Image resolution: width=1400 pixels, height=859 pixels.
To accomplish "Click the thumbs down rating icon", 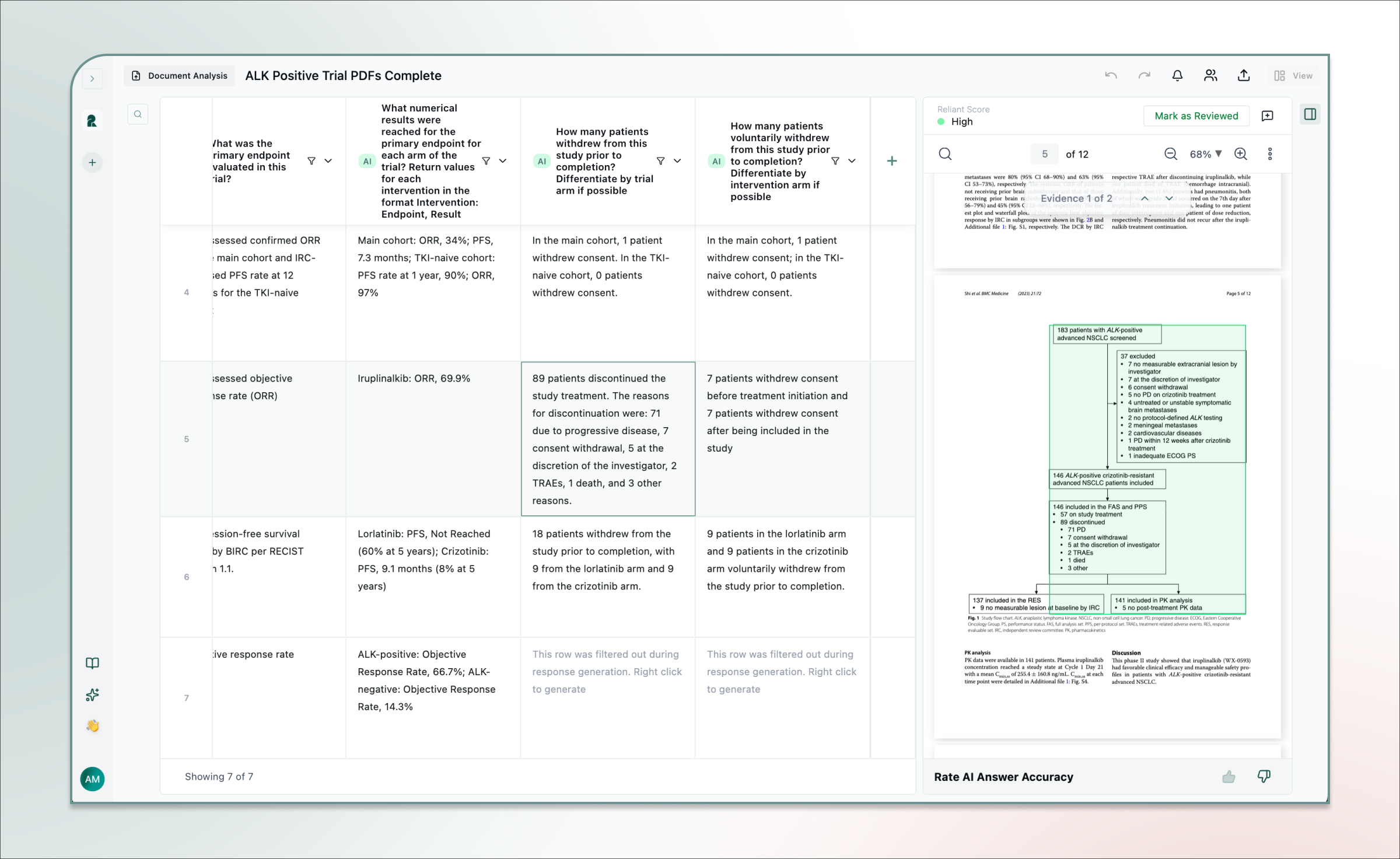I will coord(1264,777).
